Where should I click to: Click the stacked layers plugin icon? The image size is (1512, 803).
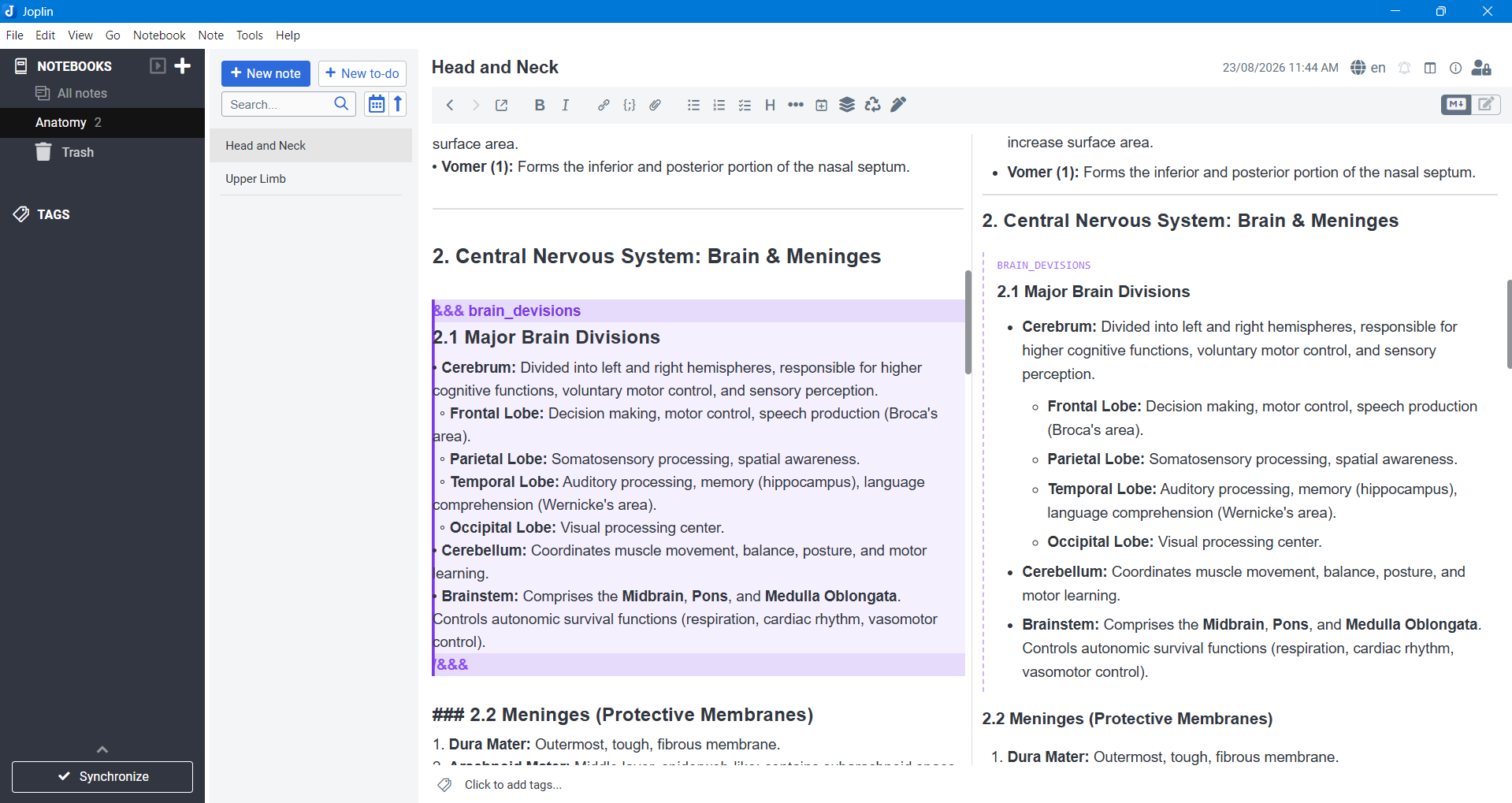(x=847, y=105)
